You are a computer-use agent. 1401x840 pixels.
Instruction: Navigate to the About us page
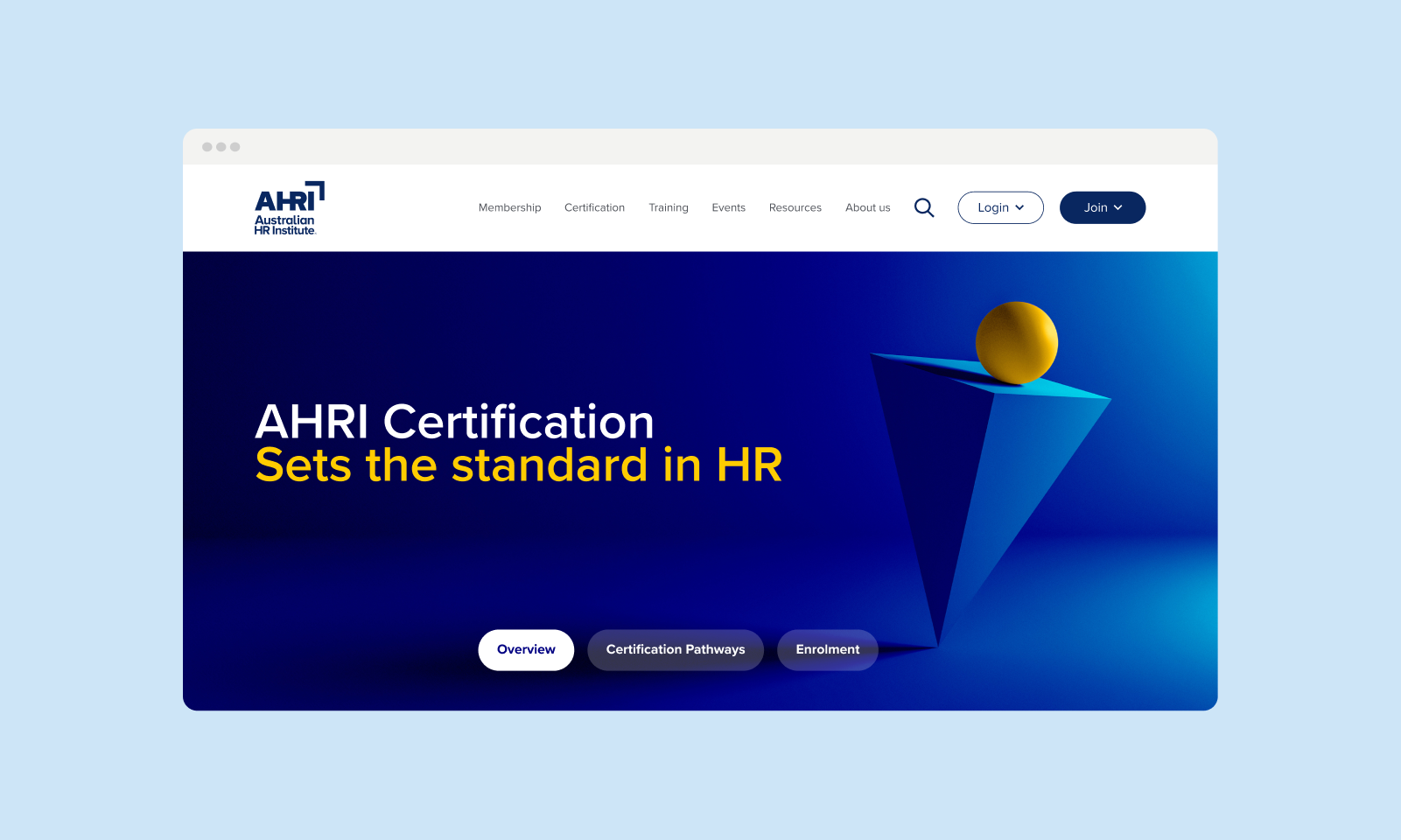coord(867,207)
